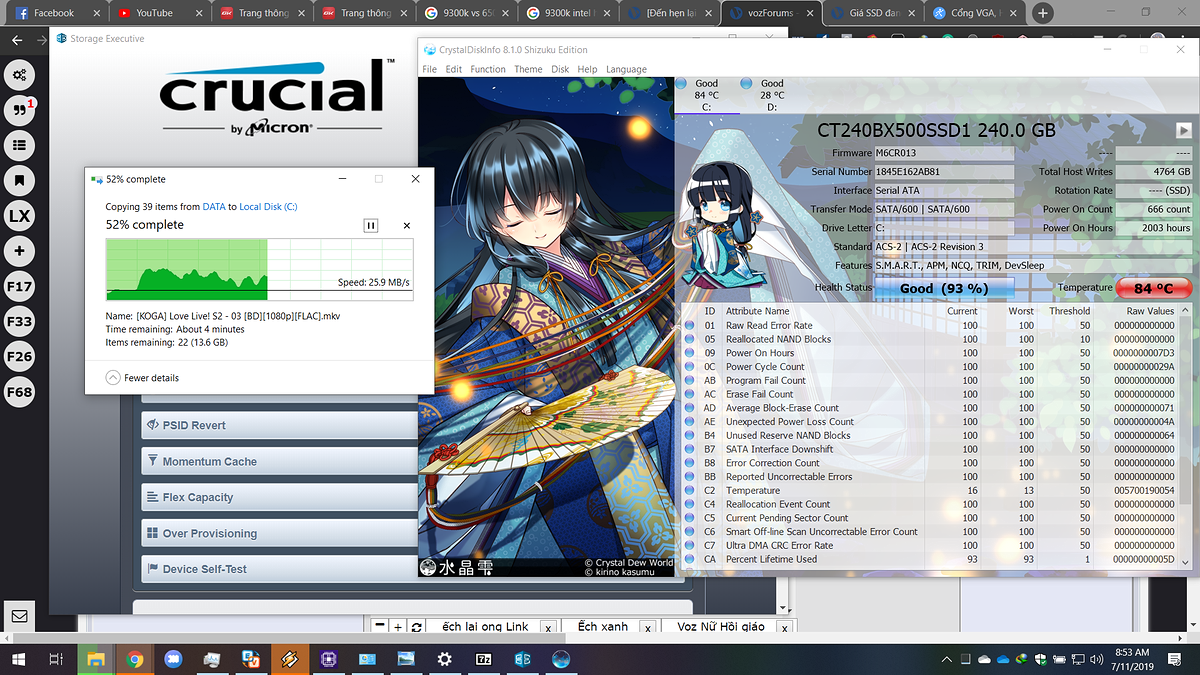Click the F68 sidebar button
1200x675 pixels.
pos(20,392)
